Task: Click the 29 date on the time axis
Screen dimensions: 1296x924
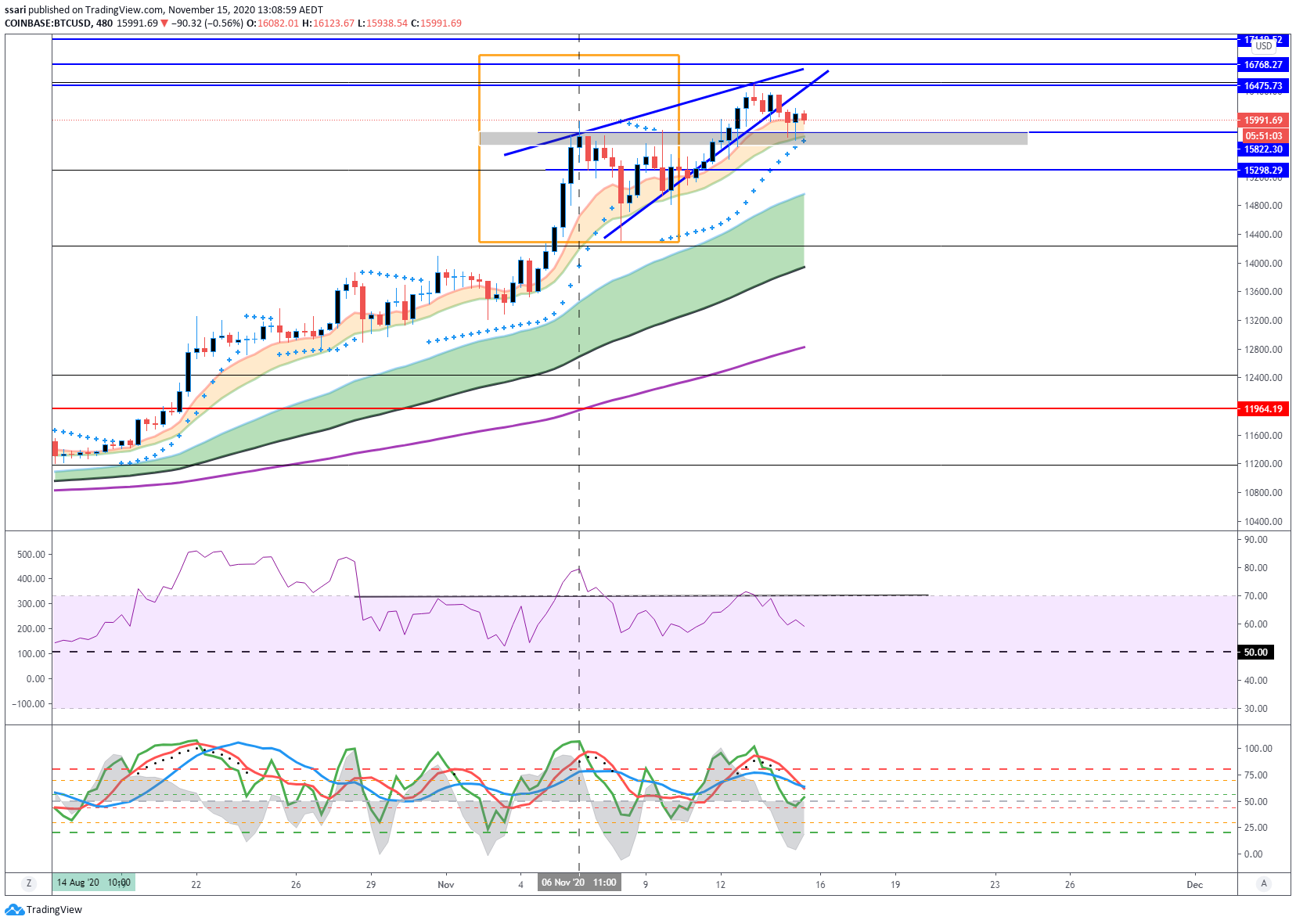Action: tap(371, 885)
